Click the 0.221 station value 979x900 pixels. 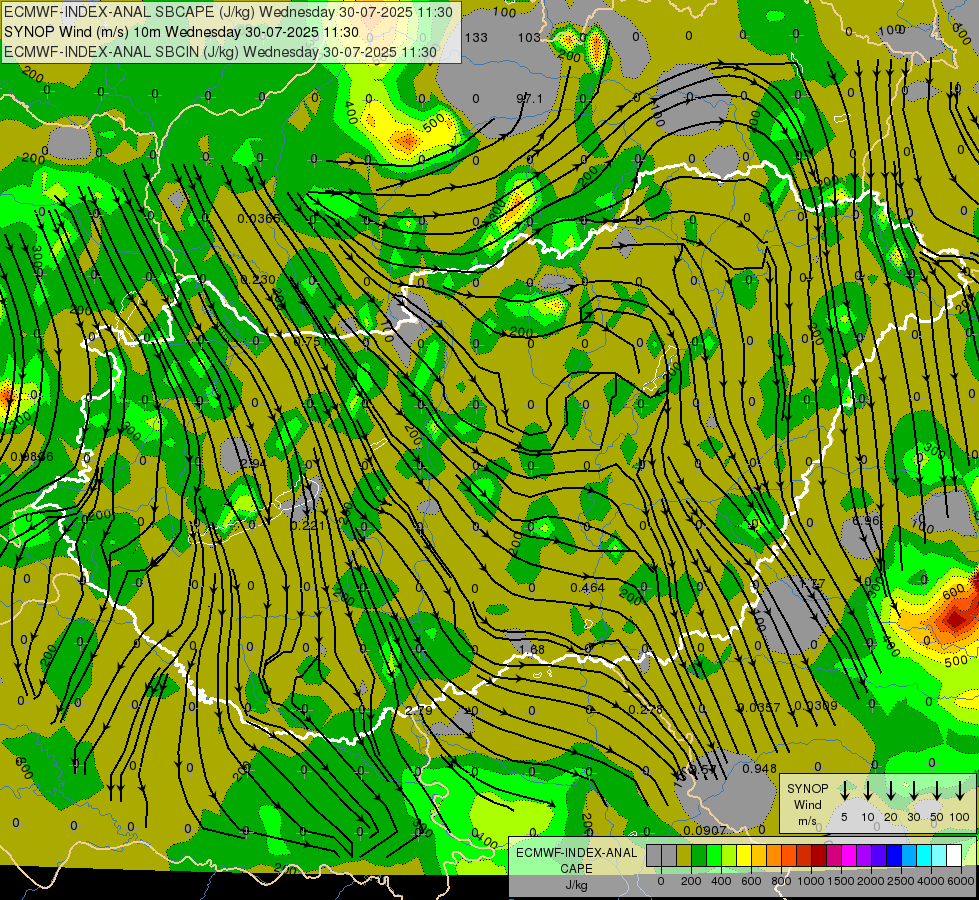[308, 525]
